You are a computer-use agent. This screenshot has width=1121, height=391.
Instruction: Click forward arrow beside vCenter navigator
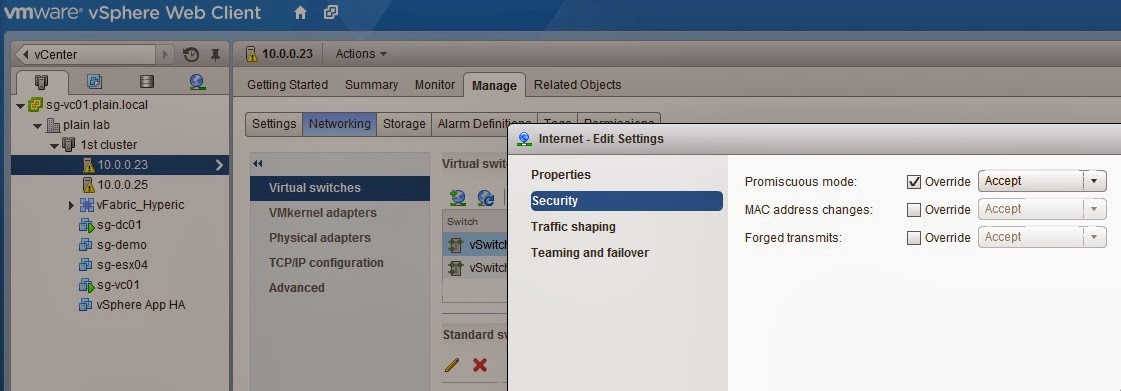point(165,54)
